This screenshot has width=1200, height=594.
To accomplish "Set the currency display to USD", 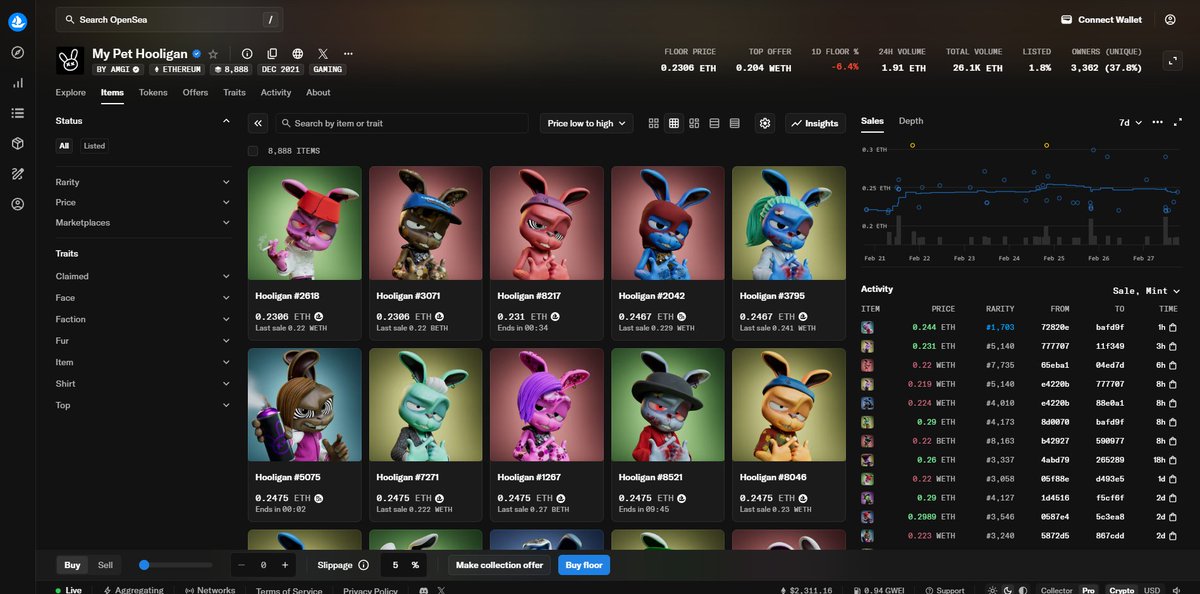I will click(1153, 590).
